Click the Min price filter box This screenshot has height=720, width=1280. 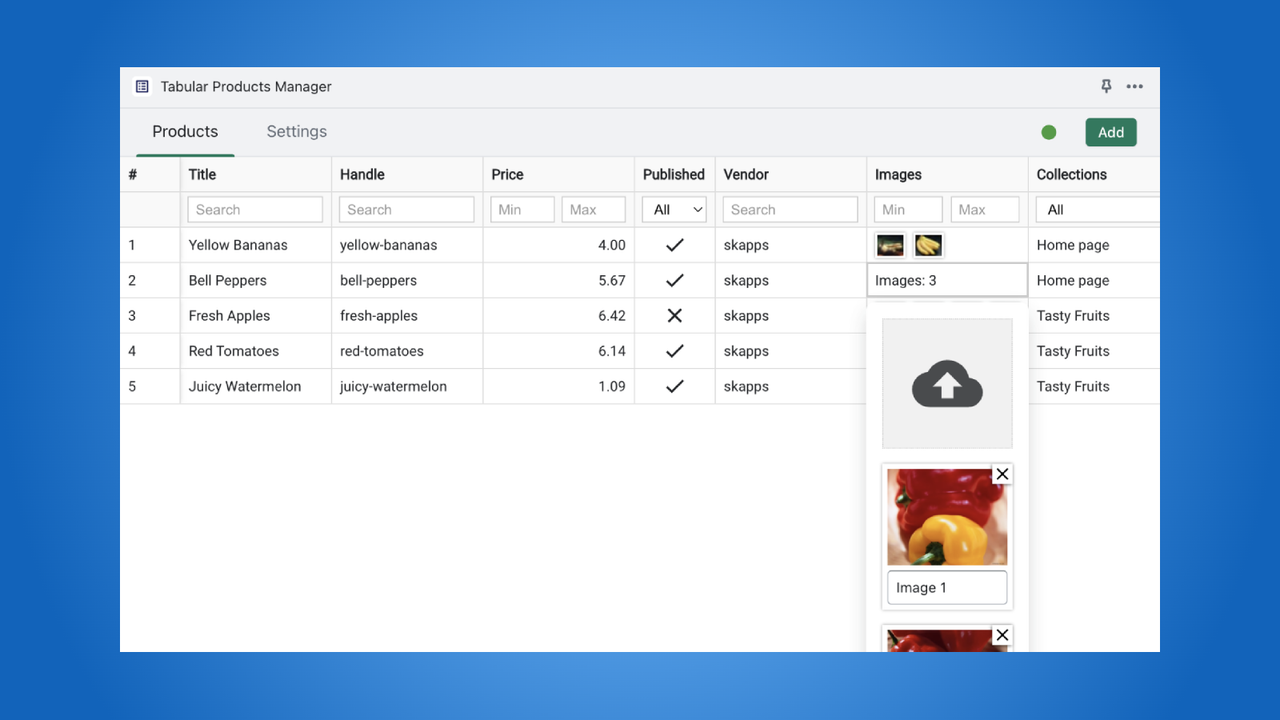click(522, 209)
